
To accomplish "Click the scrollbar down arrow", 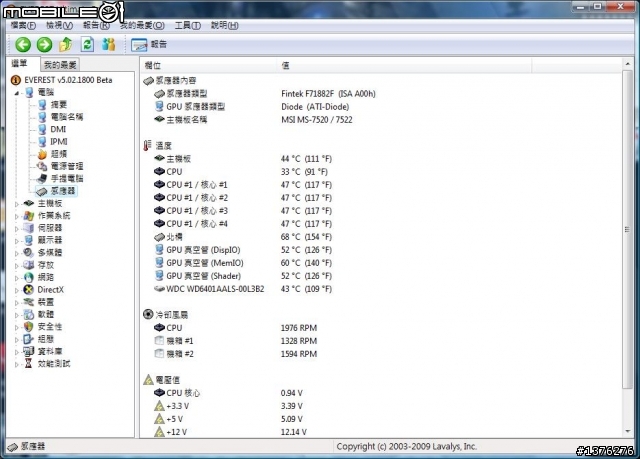I will coord(627,432).
